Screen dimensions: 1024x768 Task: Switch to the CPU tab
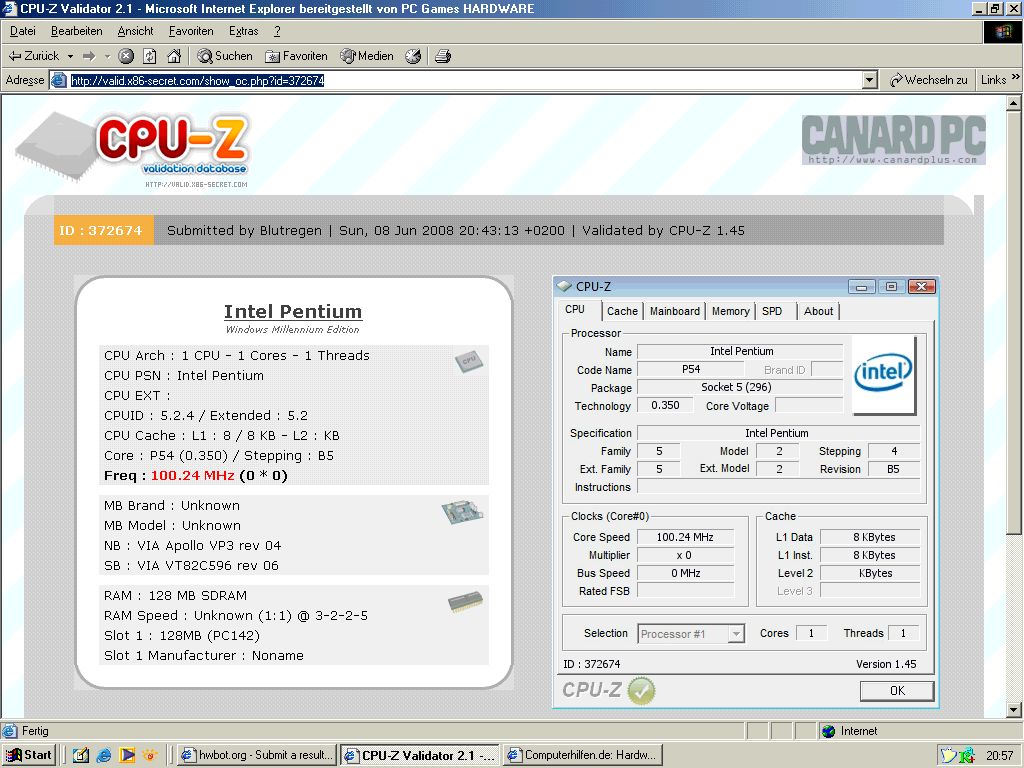(x=575, y=310)
